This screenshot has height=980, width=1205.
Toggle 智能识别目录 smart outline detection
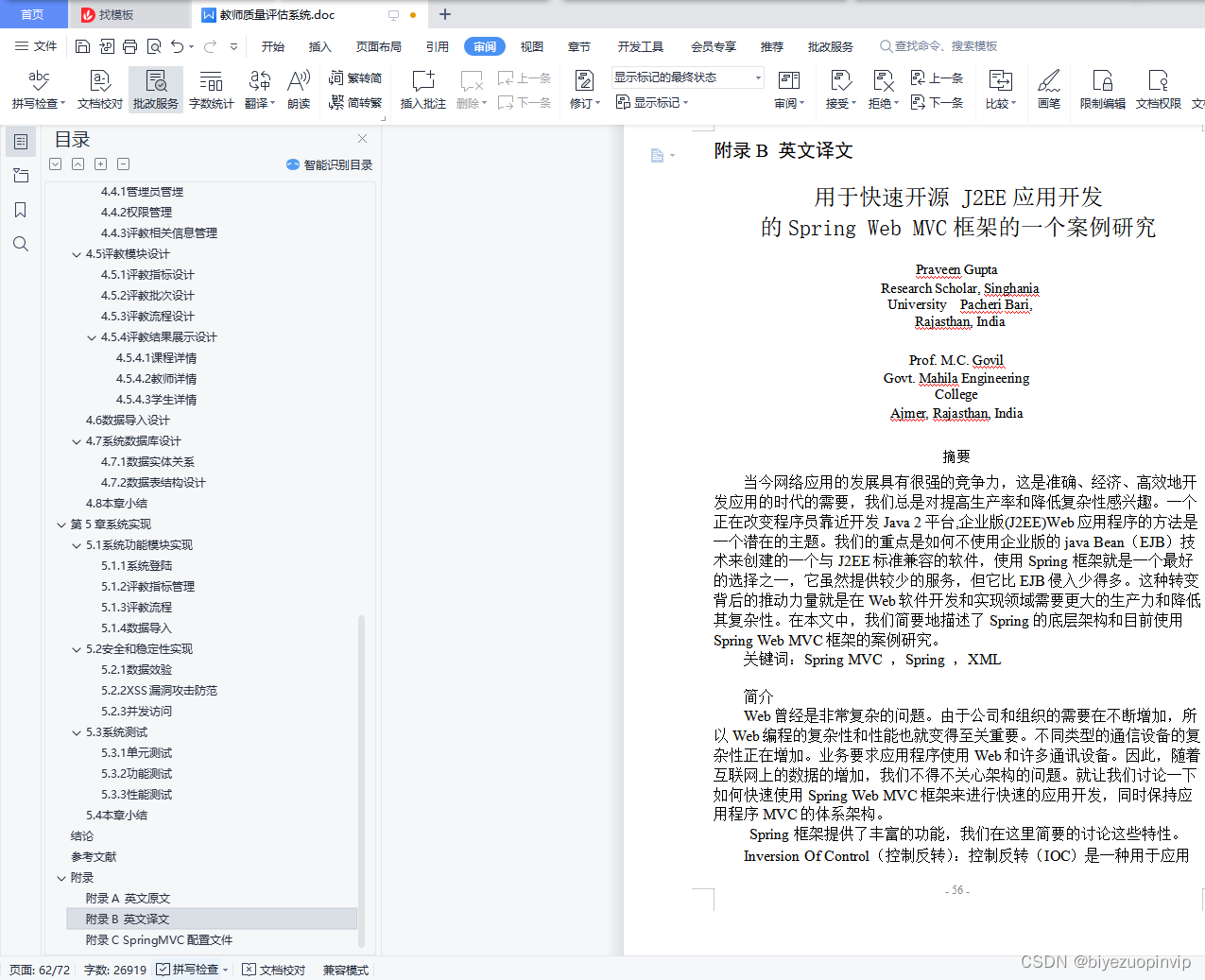pos(329,164)
